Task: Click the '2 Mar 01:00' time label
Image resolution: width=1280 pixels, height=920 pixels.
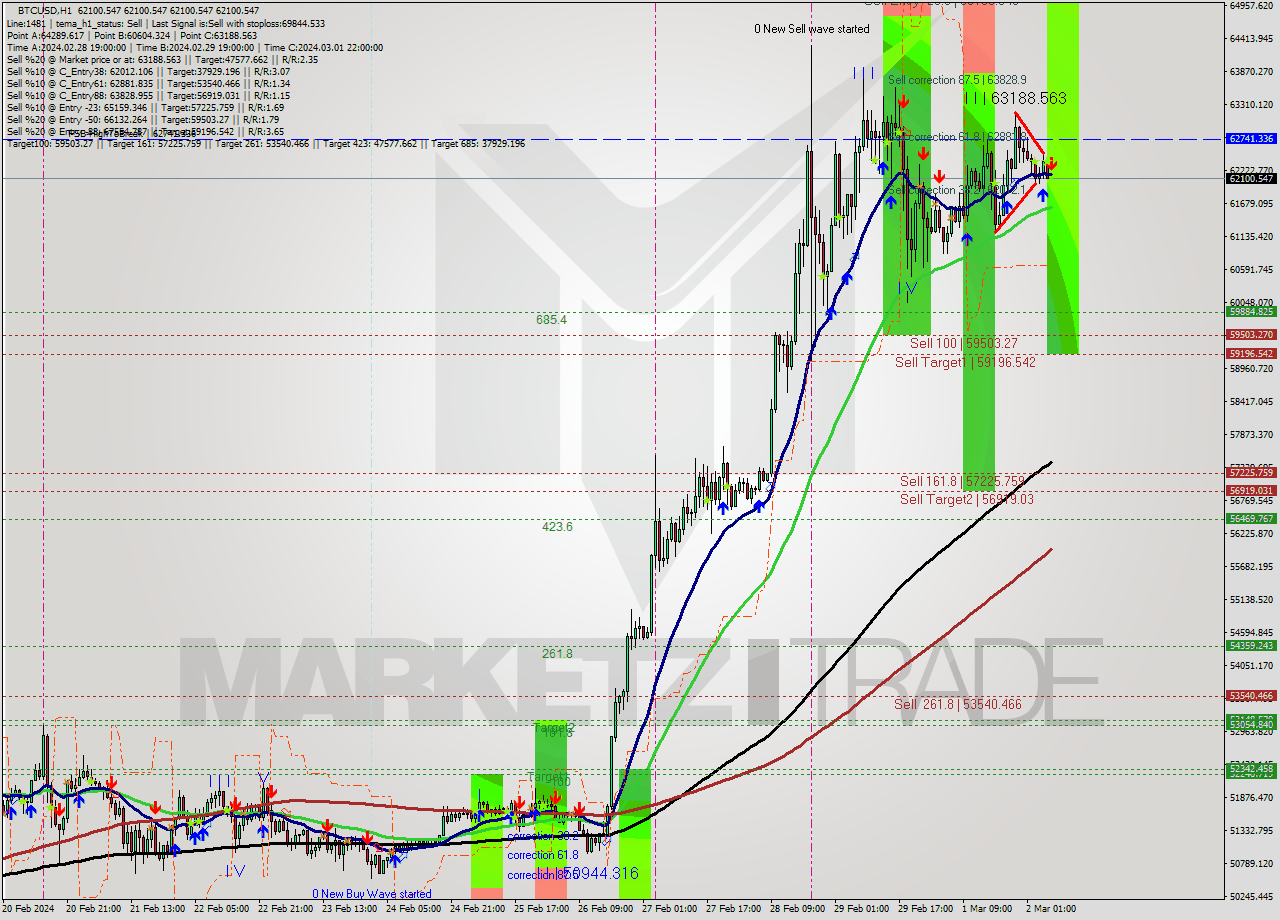Action: pyautogui.click(x=1051, y=909)
